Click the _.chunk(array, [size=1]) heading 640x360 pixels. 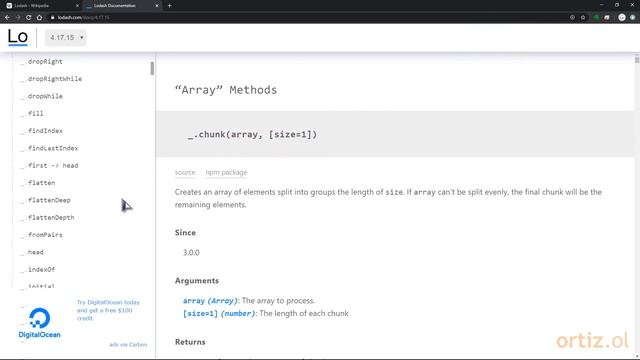252,134
